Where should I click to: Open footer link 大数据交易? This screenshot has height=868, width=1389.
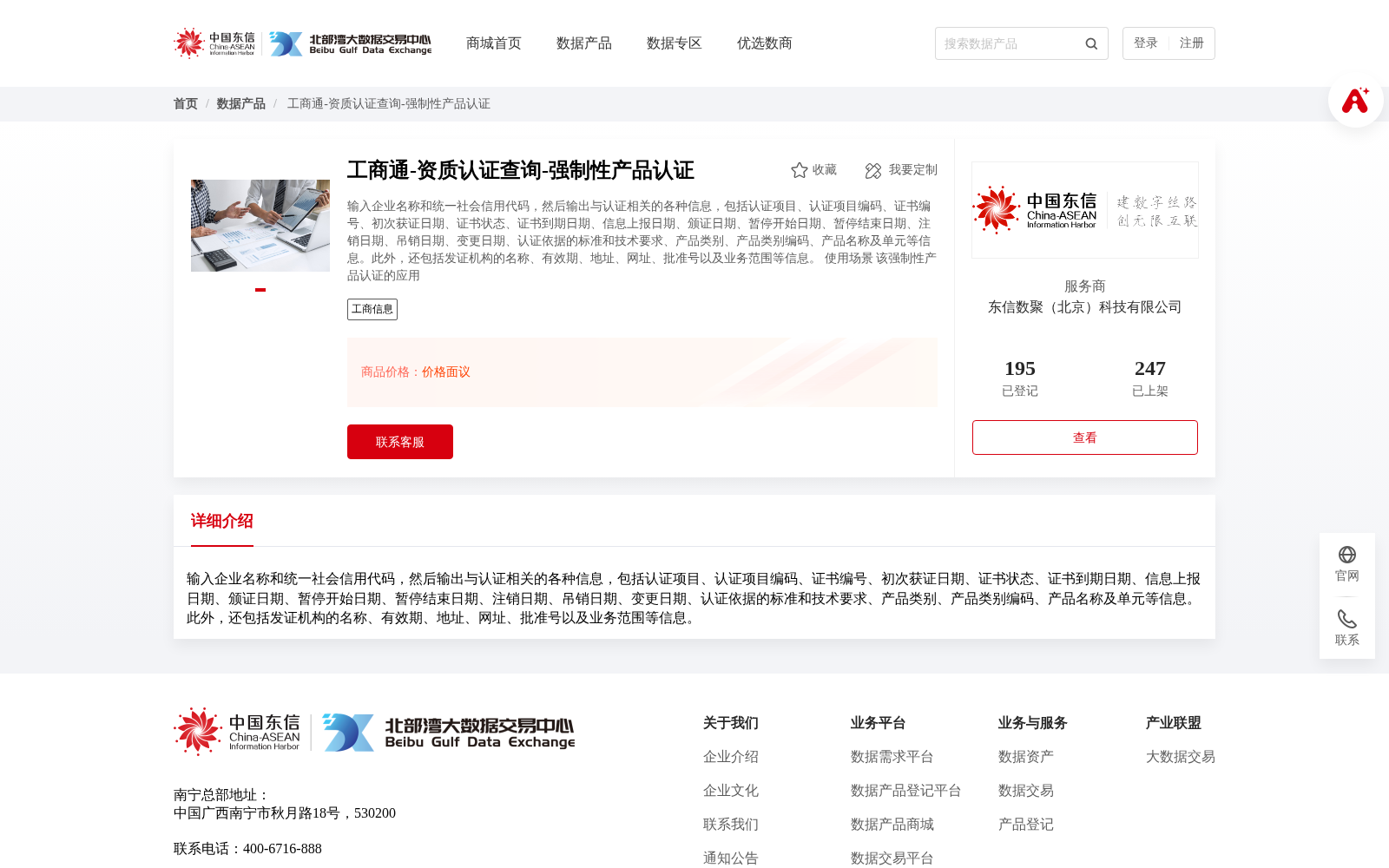[x=1181, y=757]
